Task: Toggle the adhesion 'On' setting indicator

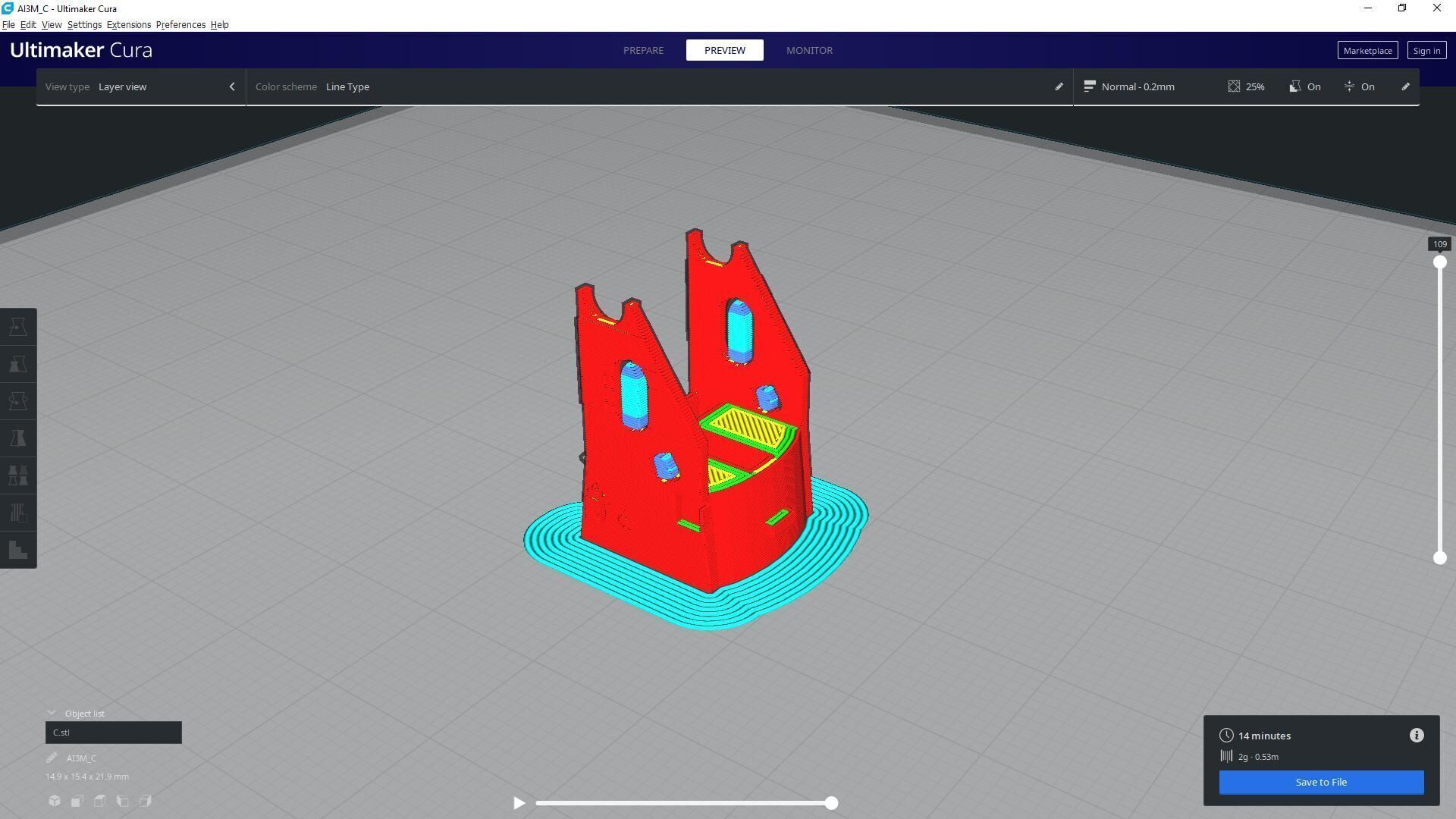Action: point(1359,86)
